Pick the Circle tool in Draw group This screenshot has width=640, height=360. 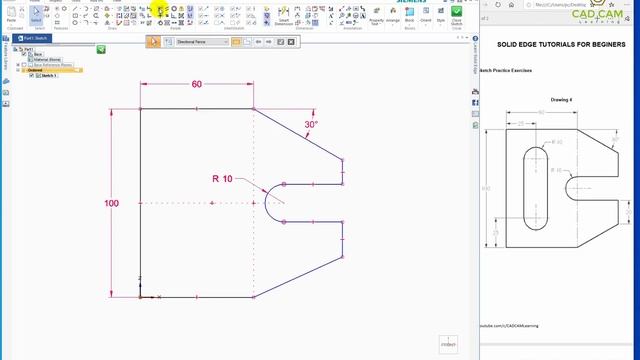[x=75, y=23]
